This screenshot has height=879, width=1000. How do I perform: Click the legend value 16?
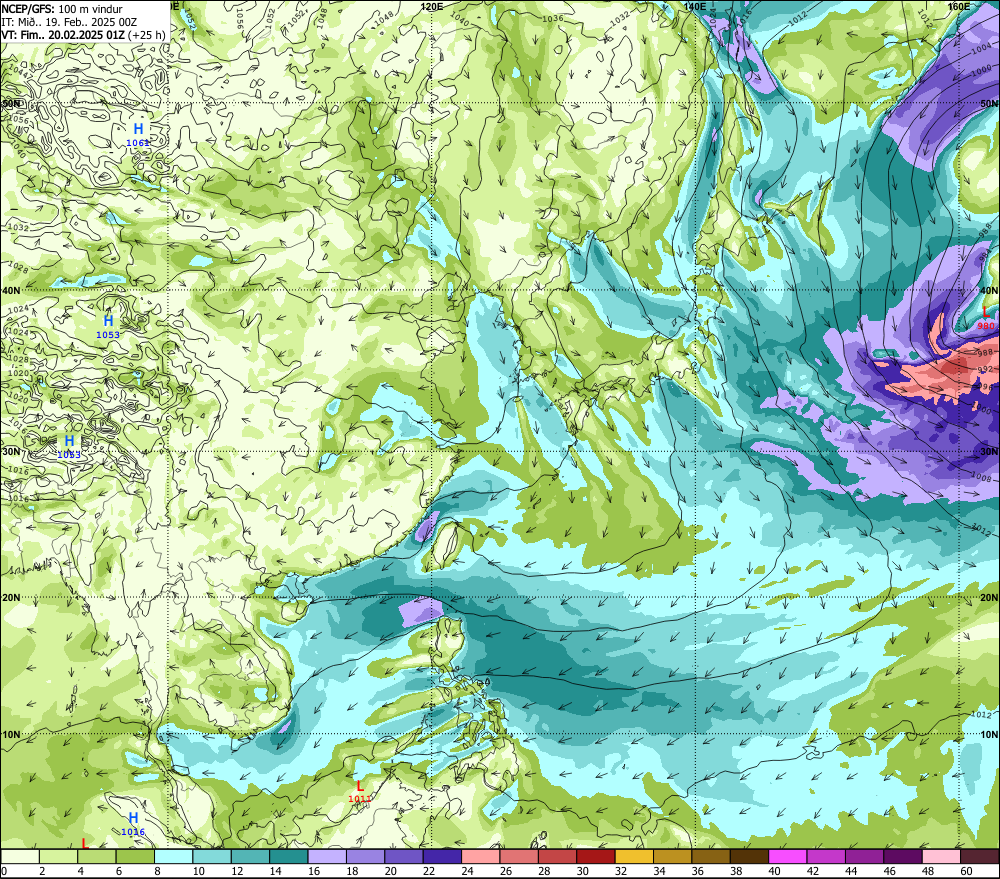point(314,871)
